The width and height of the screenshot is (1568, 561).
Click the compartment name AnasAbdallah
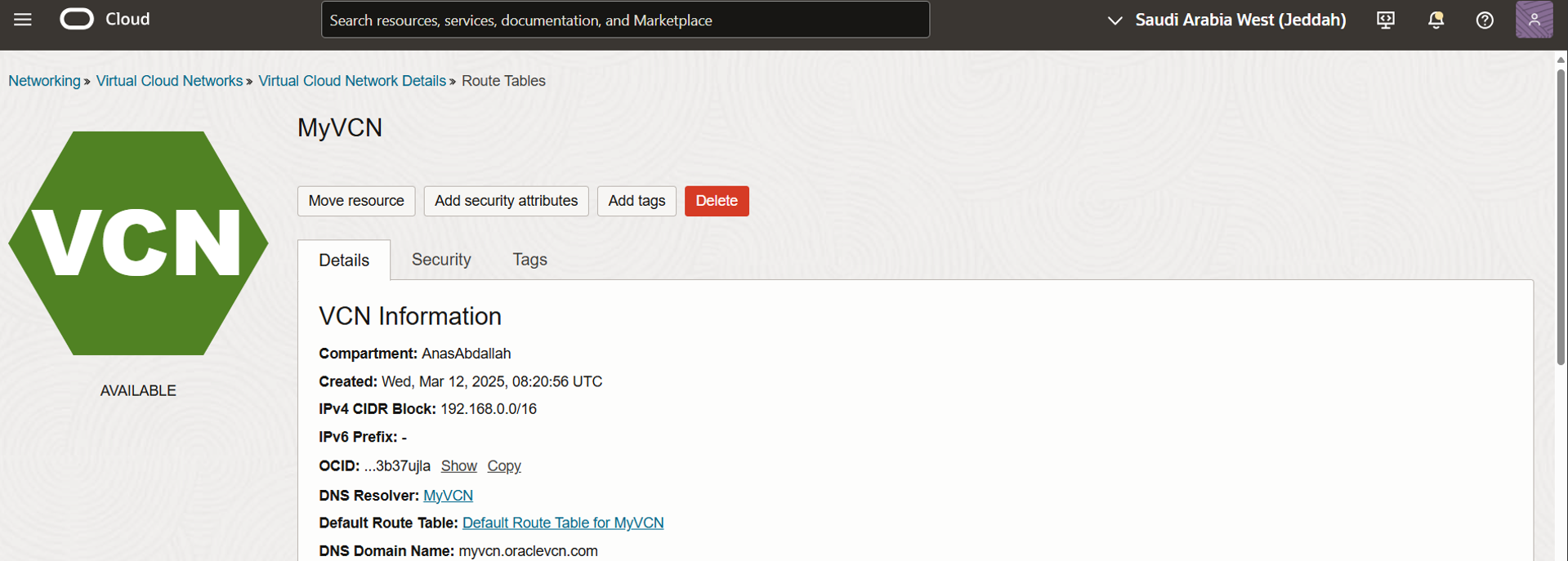466,354
